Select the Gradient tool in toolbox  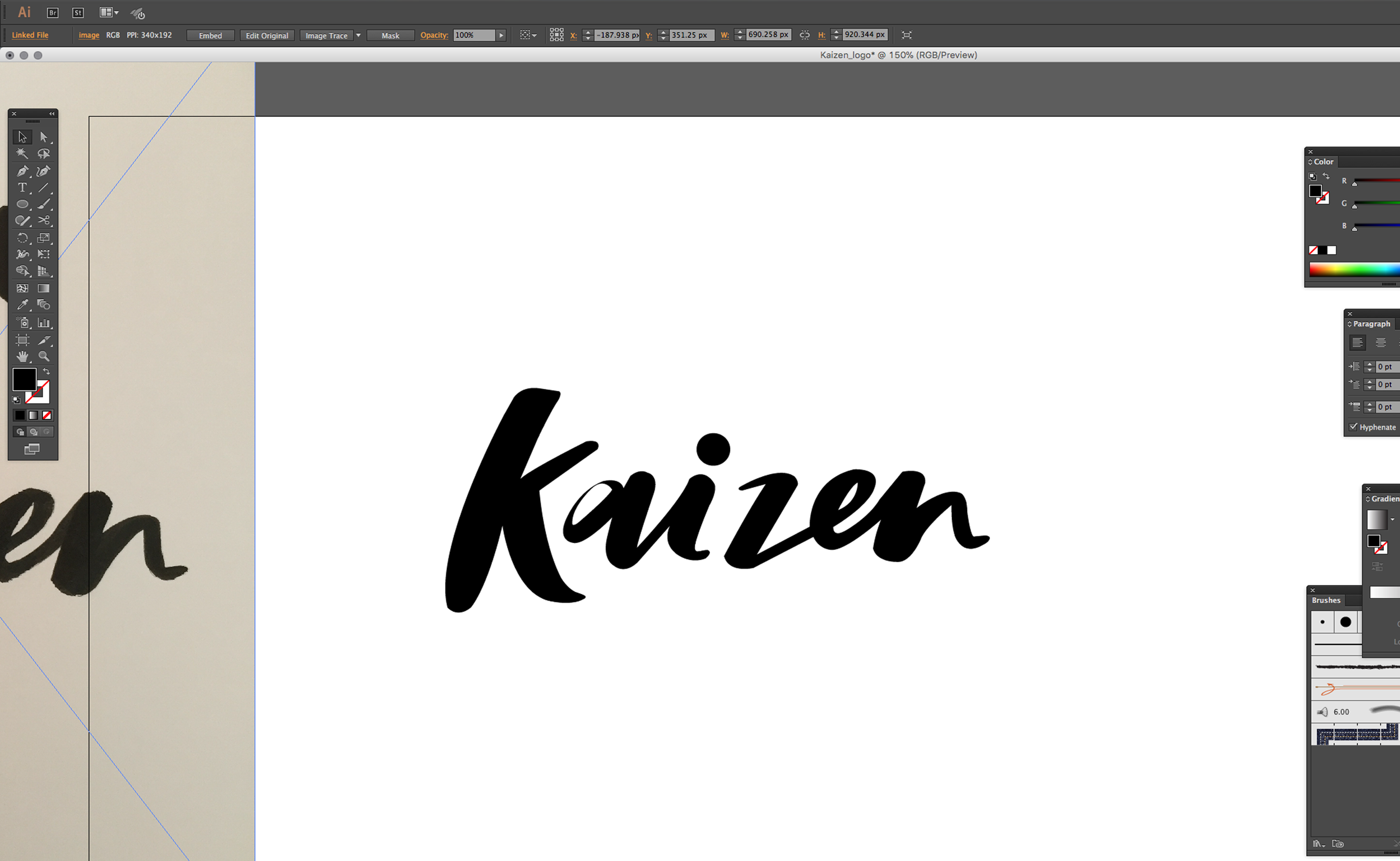(x=44, y=288)
